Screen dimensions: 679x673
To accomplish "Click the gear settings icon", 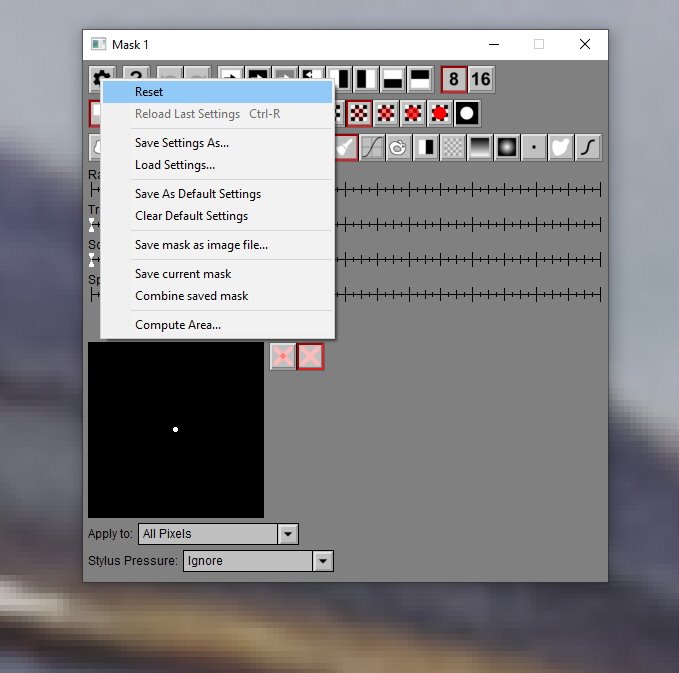I will (101, 79).
